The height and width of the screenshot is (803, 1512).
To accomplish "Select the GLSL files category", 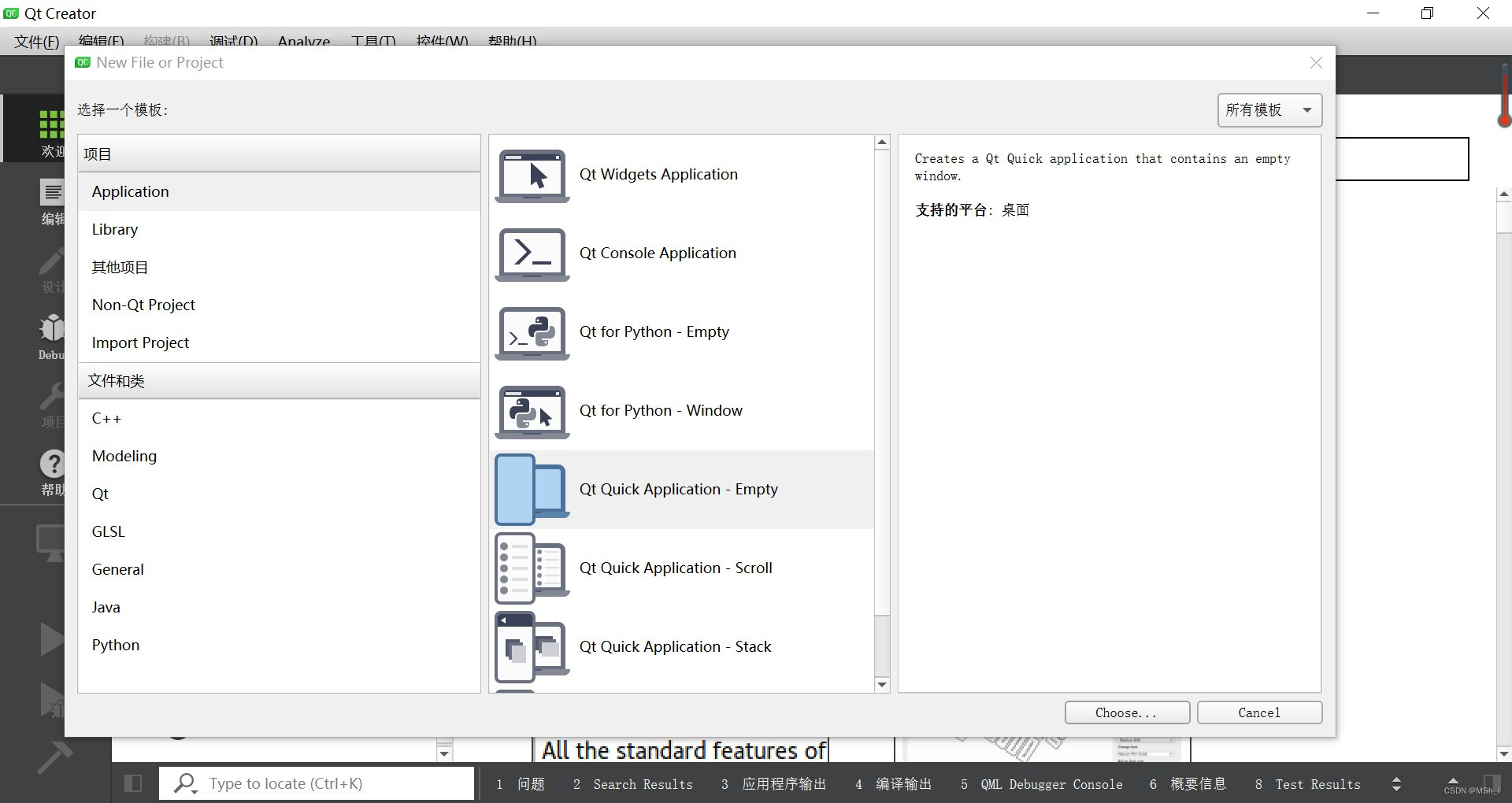I will click(x=280, y=531).
